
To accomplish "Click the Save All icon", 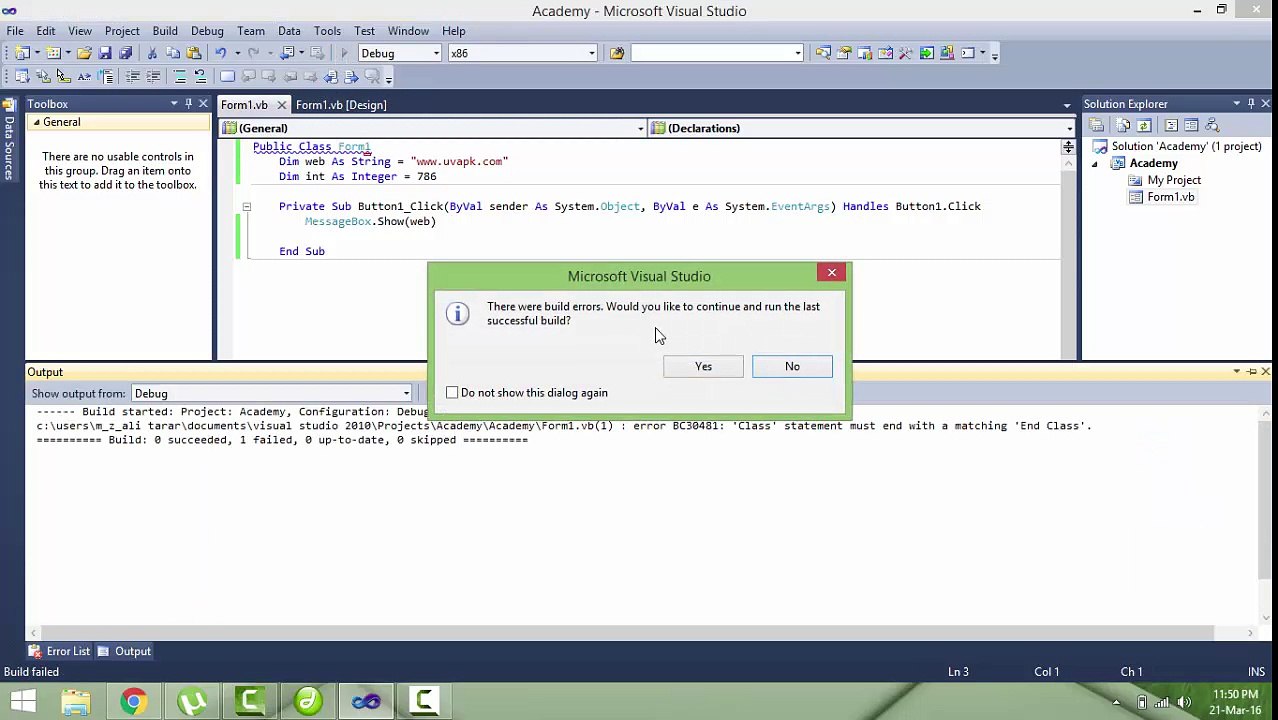I will click(125, 53).
